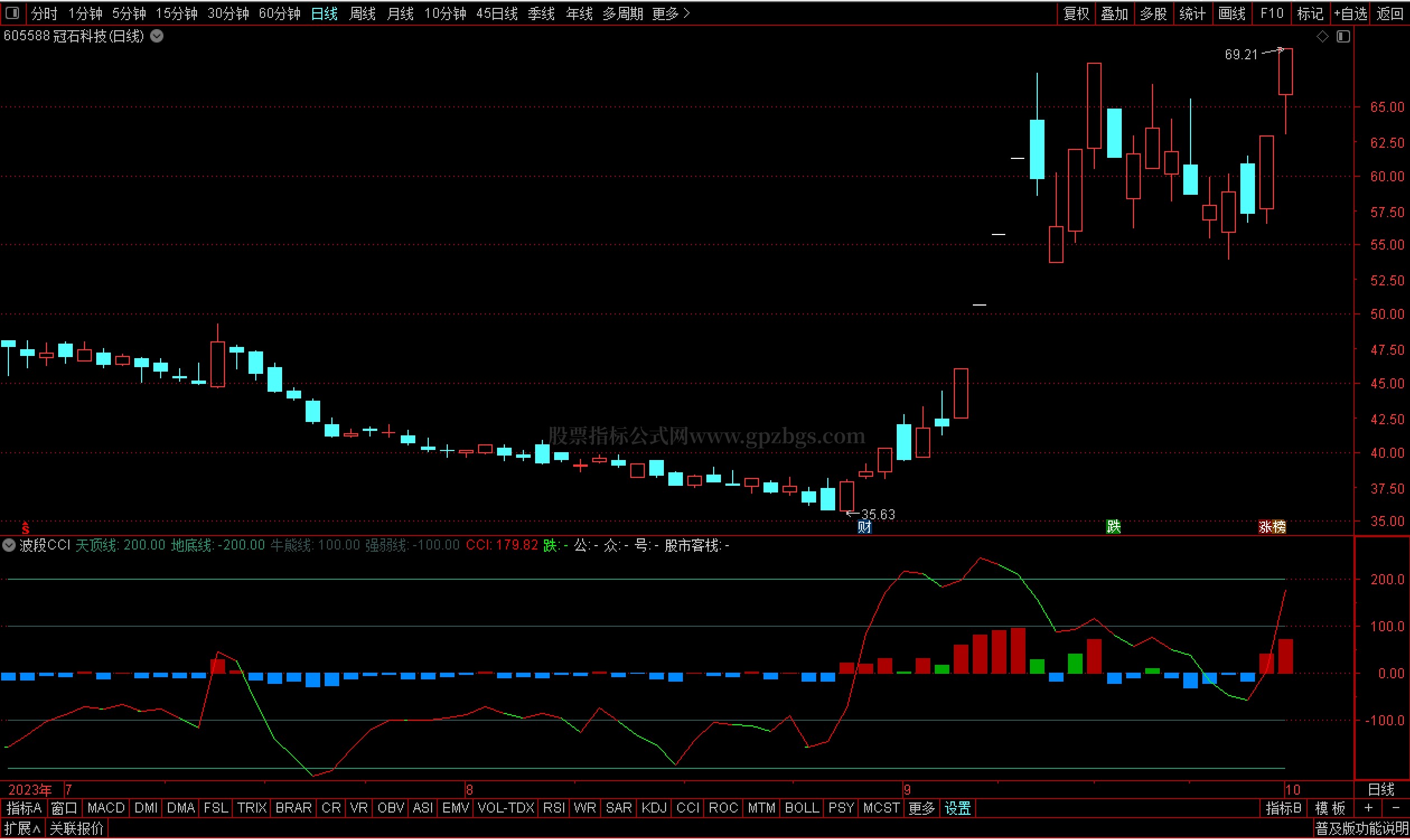Switch to the 60分钟 period tab
Screen dimensions: 1410x840
280,13
